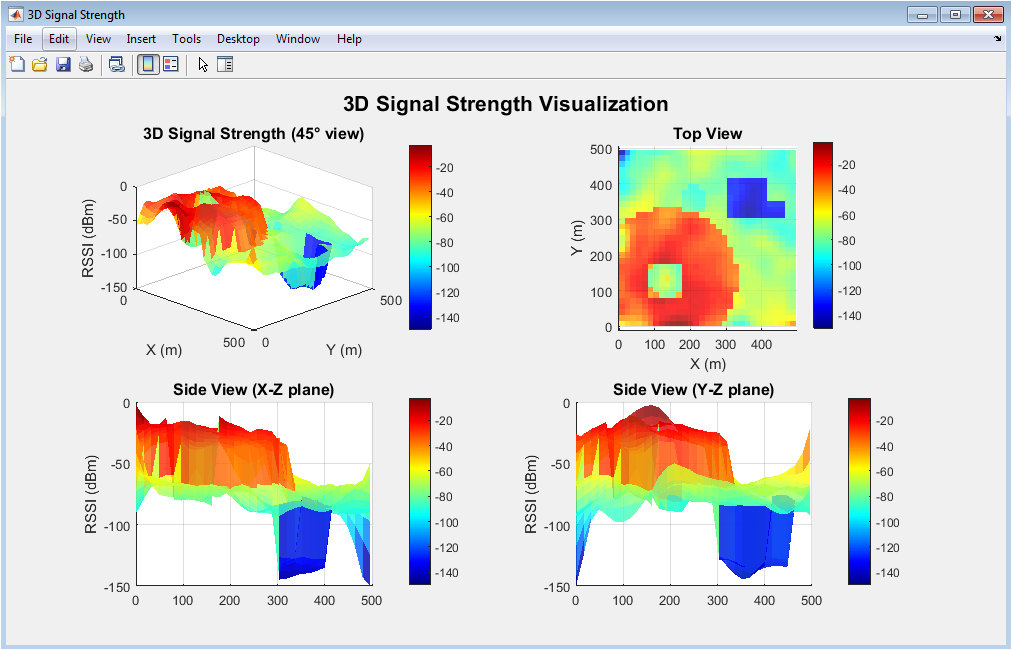Click the colorbar beside the Top View plot
1012x650 pixels.
click(x=823, y=235)
